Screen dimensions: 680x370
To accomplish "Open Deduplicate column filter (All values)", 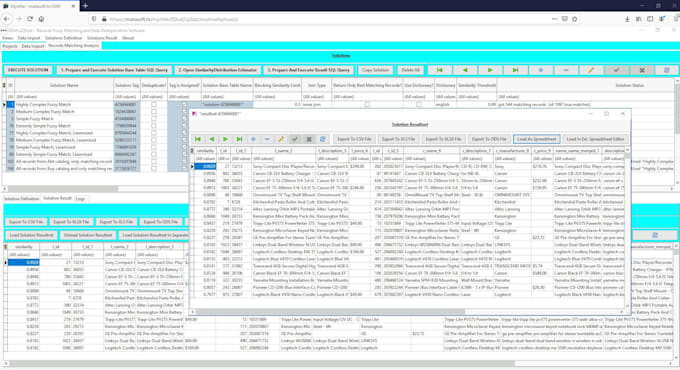I will pyautogui.click(x=154, y=97).
